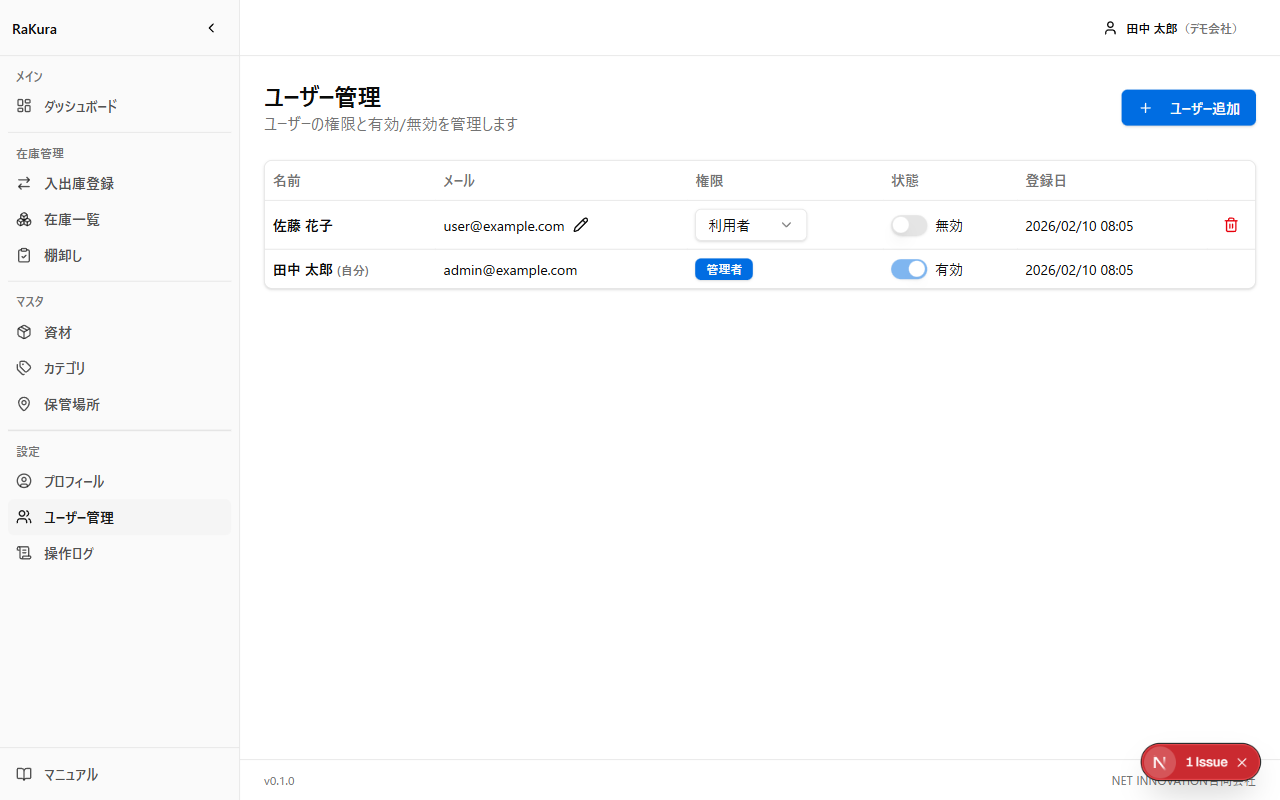Click the 登録日 column header
This screenshot has height=800, width=1280.
click(1046, 181)
